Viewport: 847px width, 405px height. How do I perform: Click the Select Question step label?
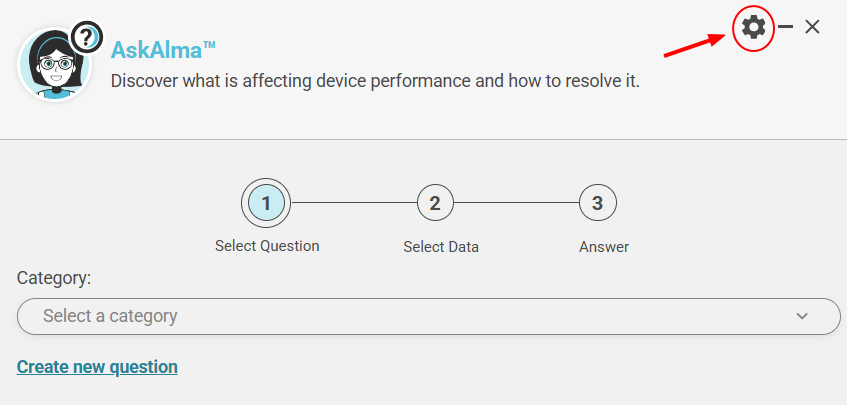(x=267, y=246)
